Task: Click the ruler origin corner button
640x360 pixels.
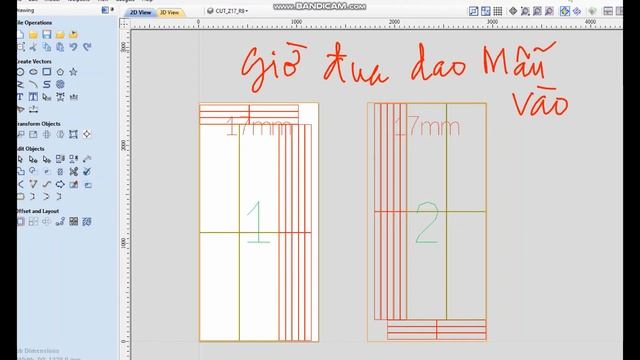Action: click(x=124, y=24)
